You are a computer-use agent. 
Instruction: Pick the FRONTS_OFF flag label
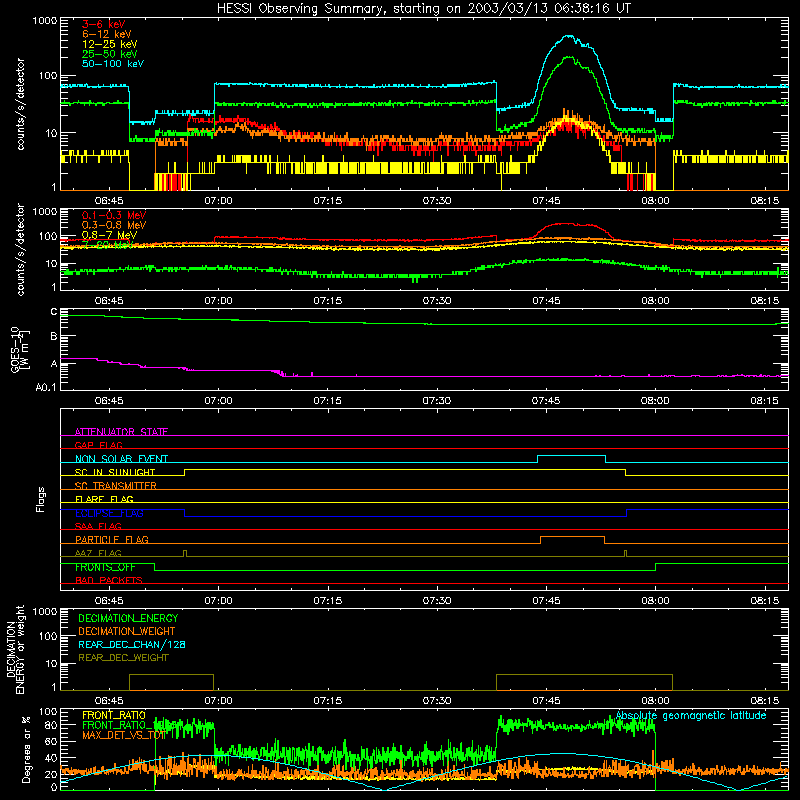pyautogui.click(x=105, y=567)
